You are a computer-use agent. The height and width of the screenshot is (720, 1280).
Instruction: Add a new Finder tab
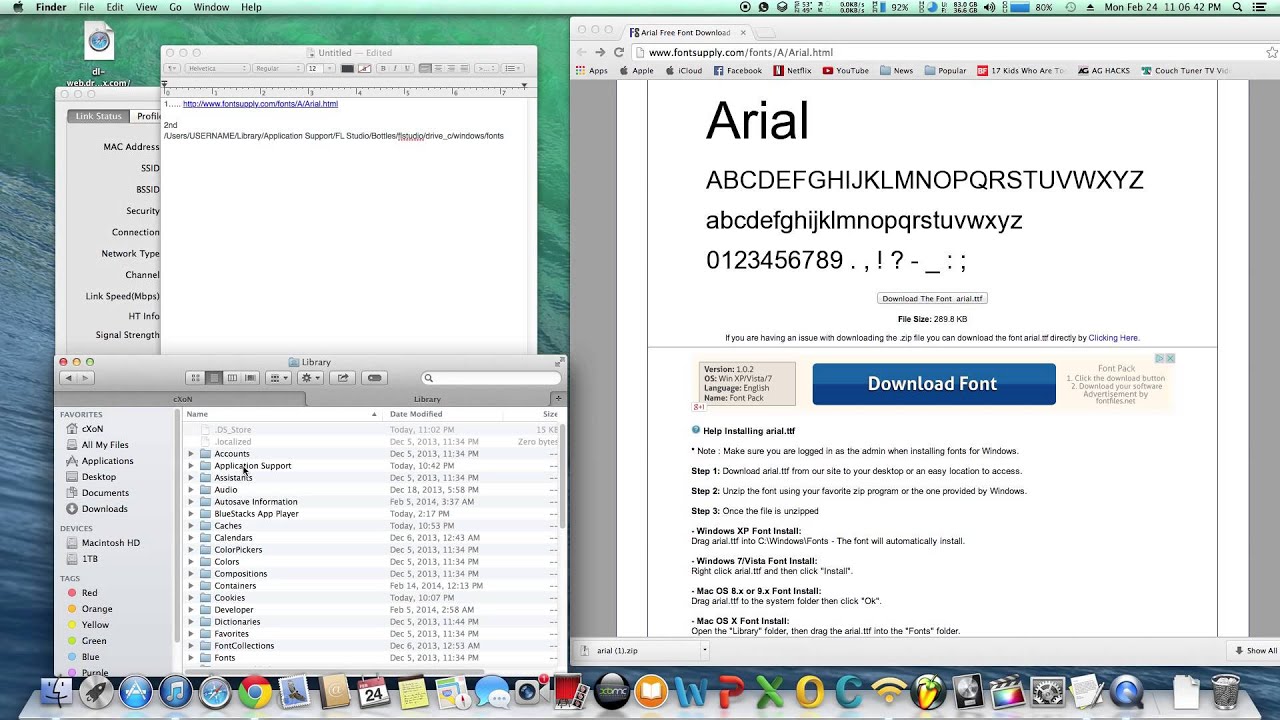point(558,399)
